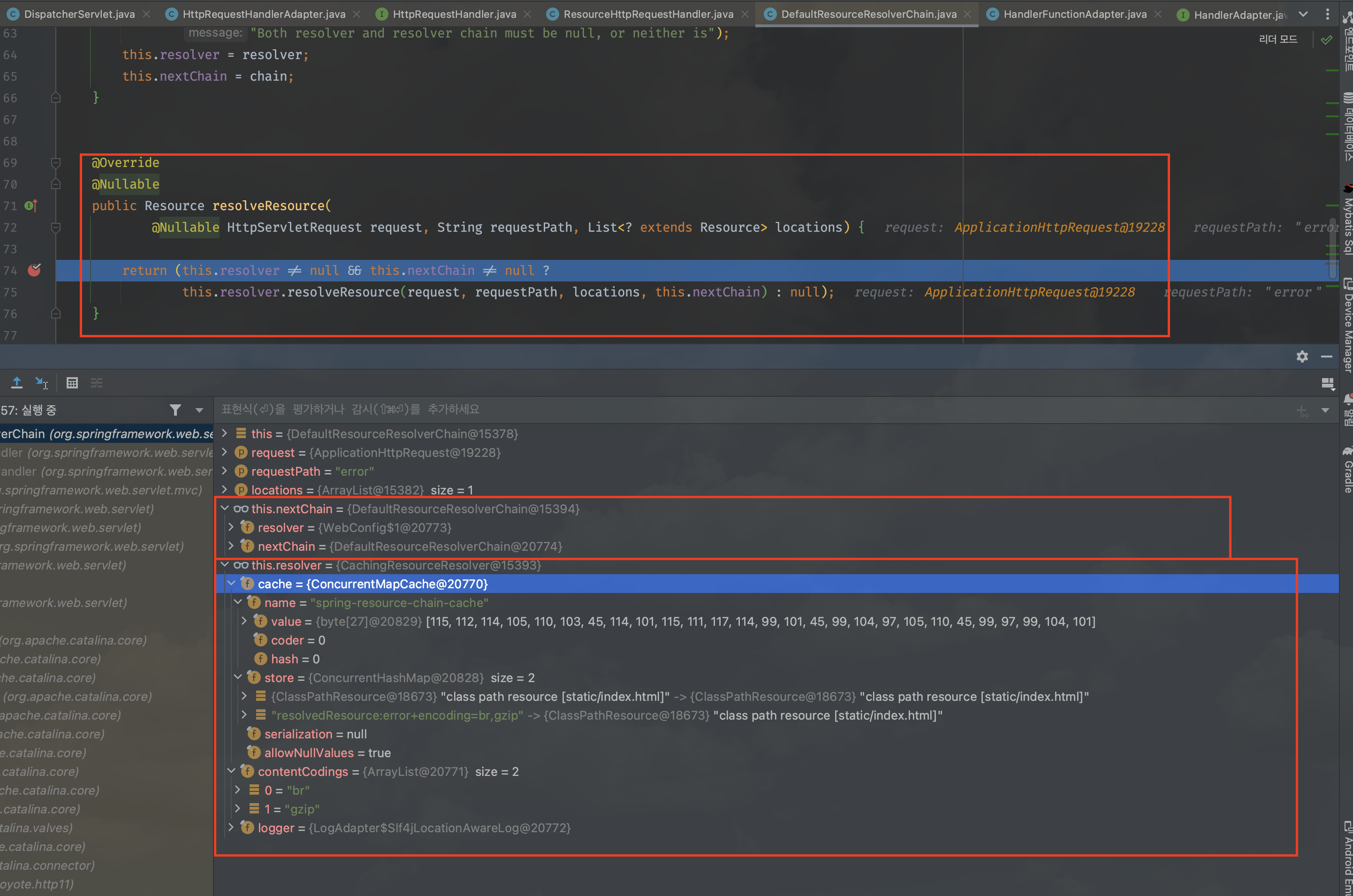Click resolveResource method name on line 71
Screen dimensions: 1353x896
(268, 206)
